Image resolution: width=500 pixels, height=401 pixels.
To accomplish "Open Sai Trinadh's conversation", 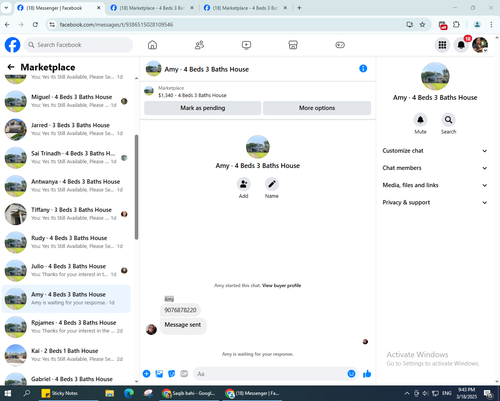I will pyautogui.click(x=66, y=158).
